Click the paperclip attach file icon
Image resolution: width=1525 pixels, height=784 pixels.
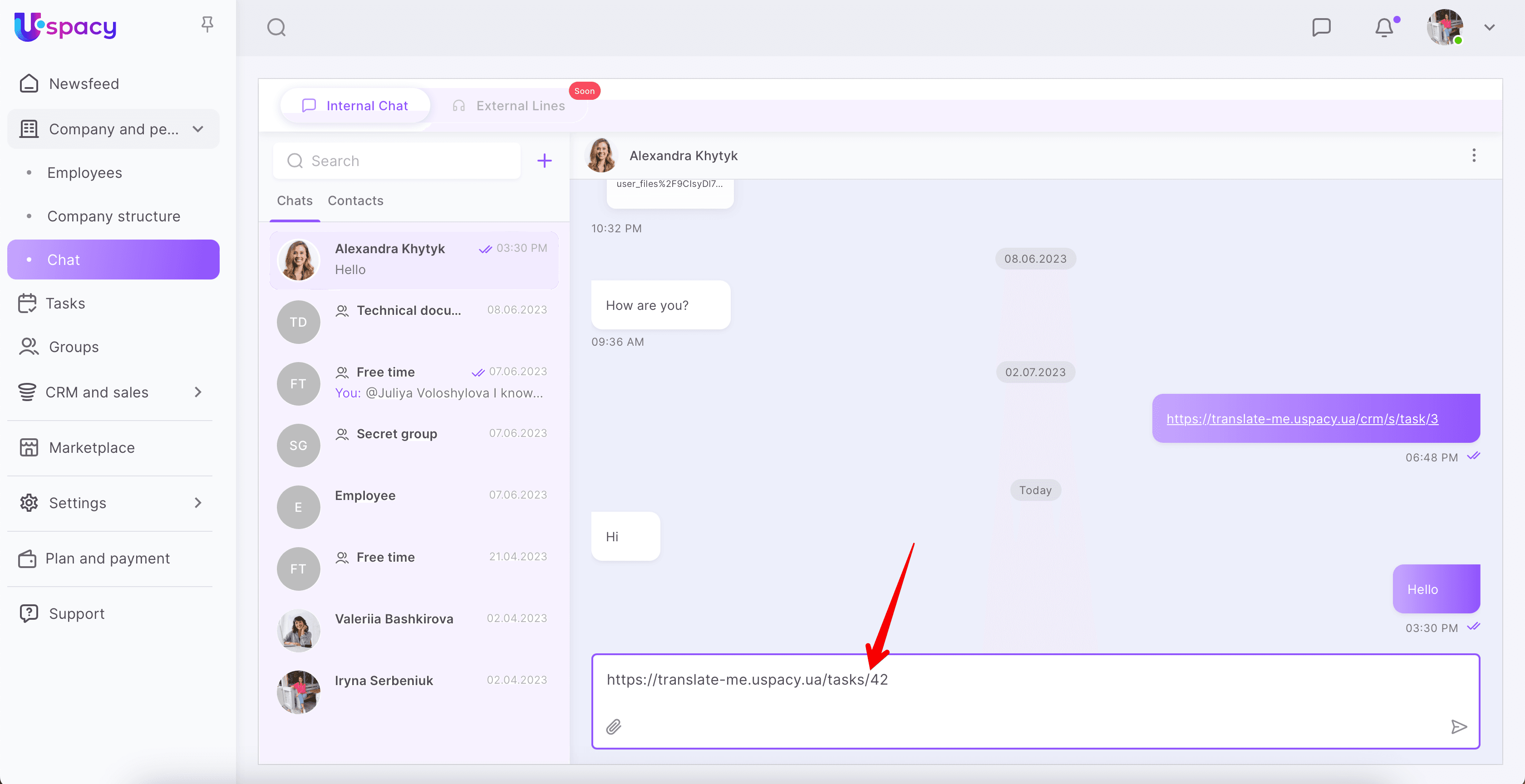click(613, 726)
